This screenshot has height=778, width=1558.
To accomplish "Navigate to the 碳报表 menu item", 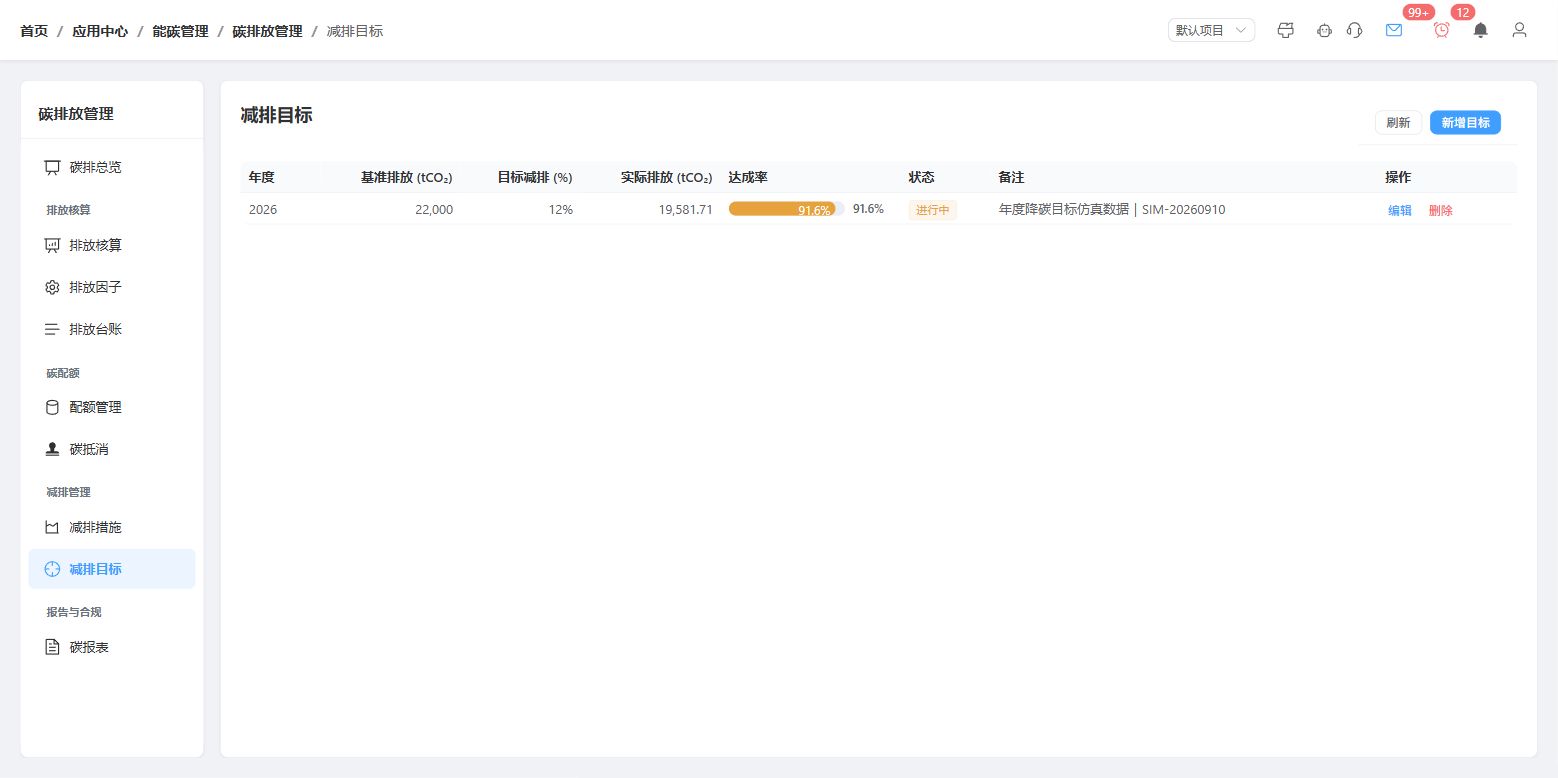I will (112, 647).
